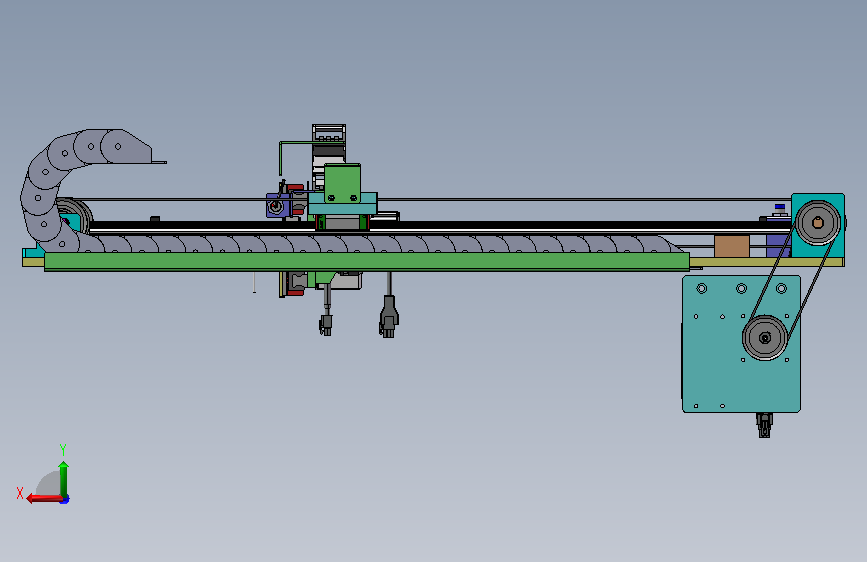Viewport: 867px width, 562px height.
Task: Select the brown block near the rail end
Action: click(x=732, y=246)
